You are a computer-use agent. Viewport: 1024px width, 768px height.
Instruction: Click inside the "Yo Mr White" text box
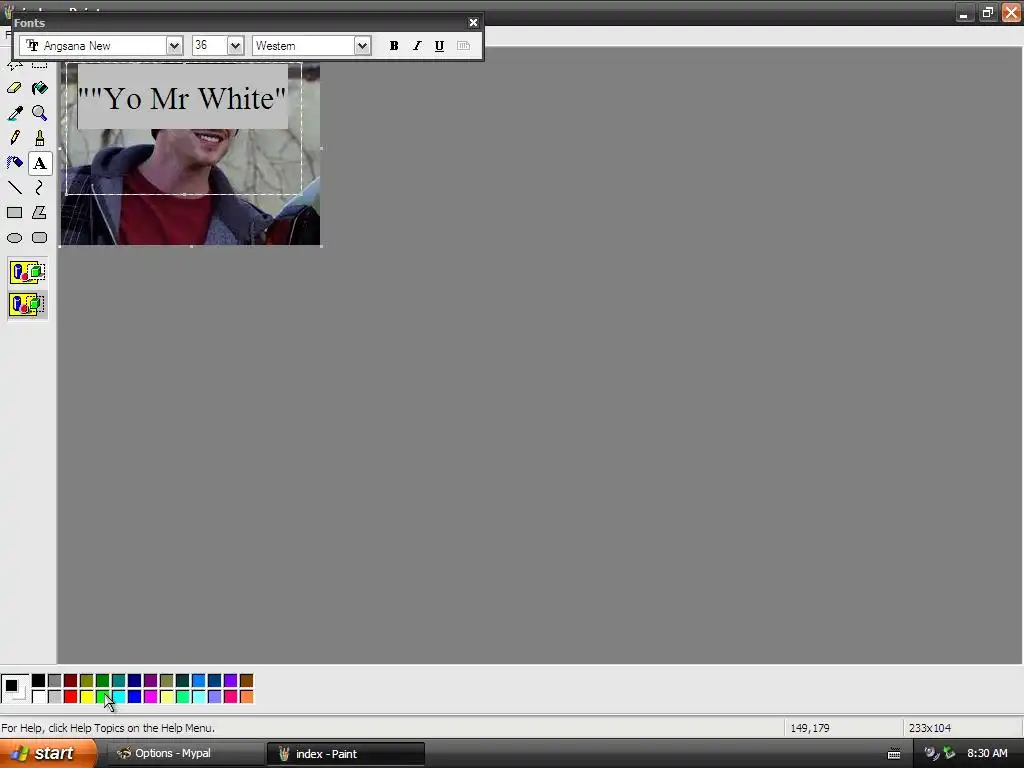(182, 97)
